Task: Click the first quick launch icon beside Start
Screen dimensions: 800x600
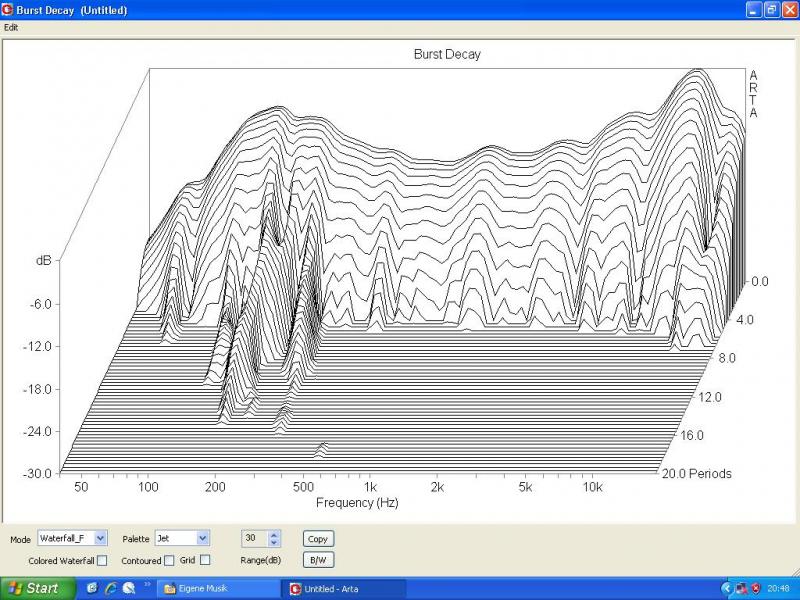Action: (92, 588)
